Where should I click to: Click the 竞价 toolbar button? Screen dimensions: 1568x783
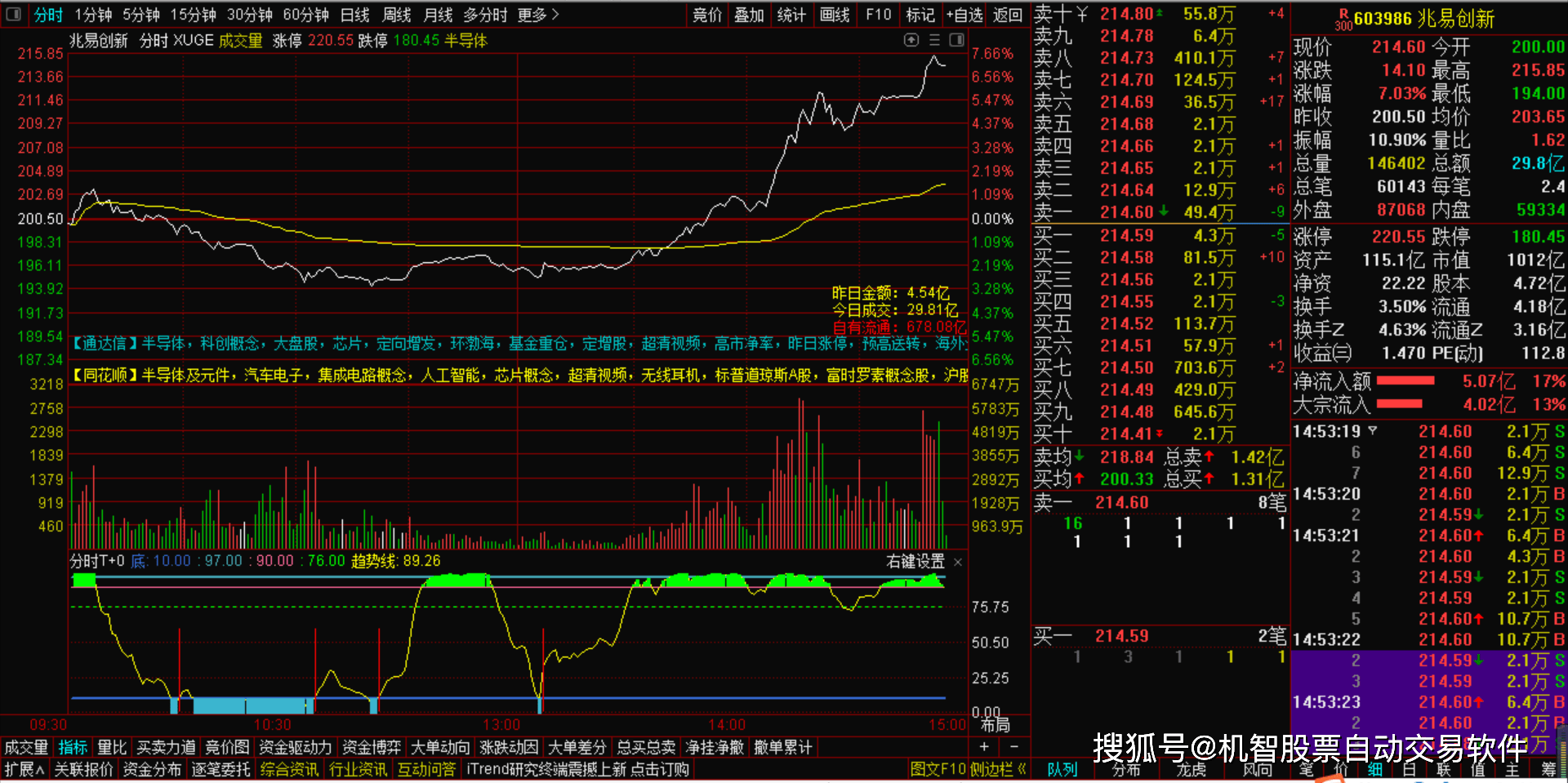[707, 15]
